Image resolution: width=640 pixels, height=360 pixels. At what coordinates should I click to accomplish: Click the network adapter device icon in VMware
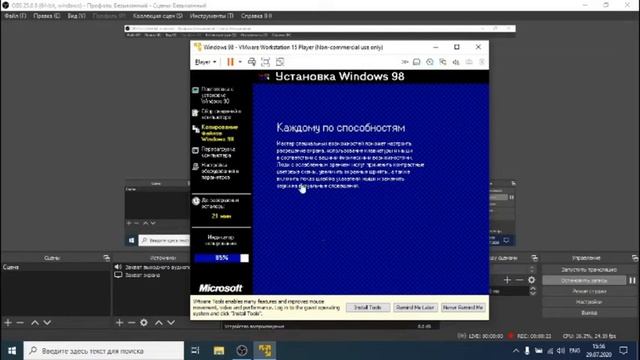443,62
